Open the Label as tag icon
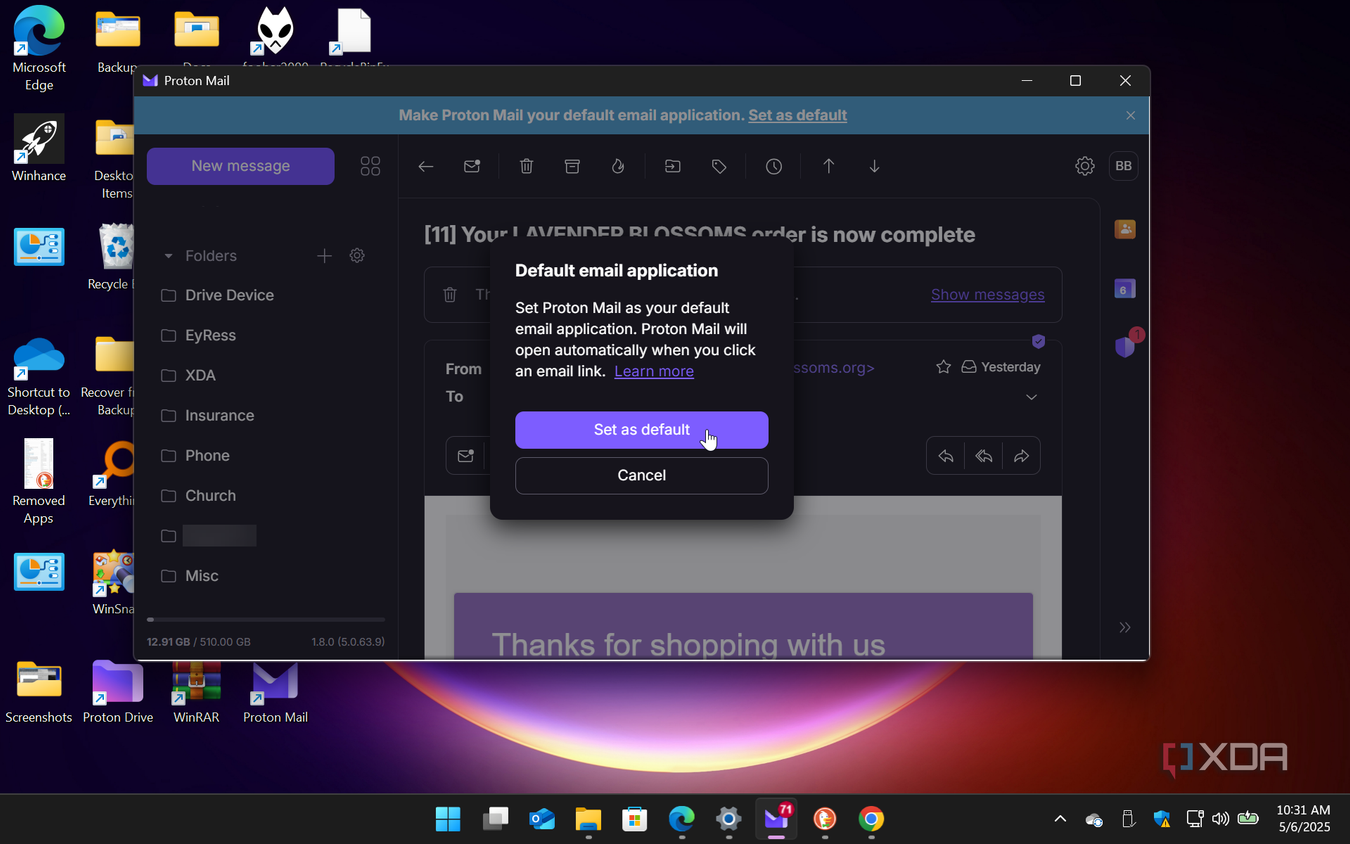1350x844 pixels. [x=719, y=167]
